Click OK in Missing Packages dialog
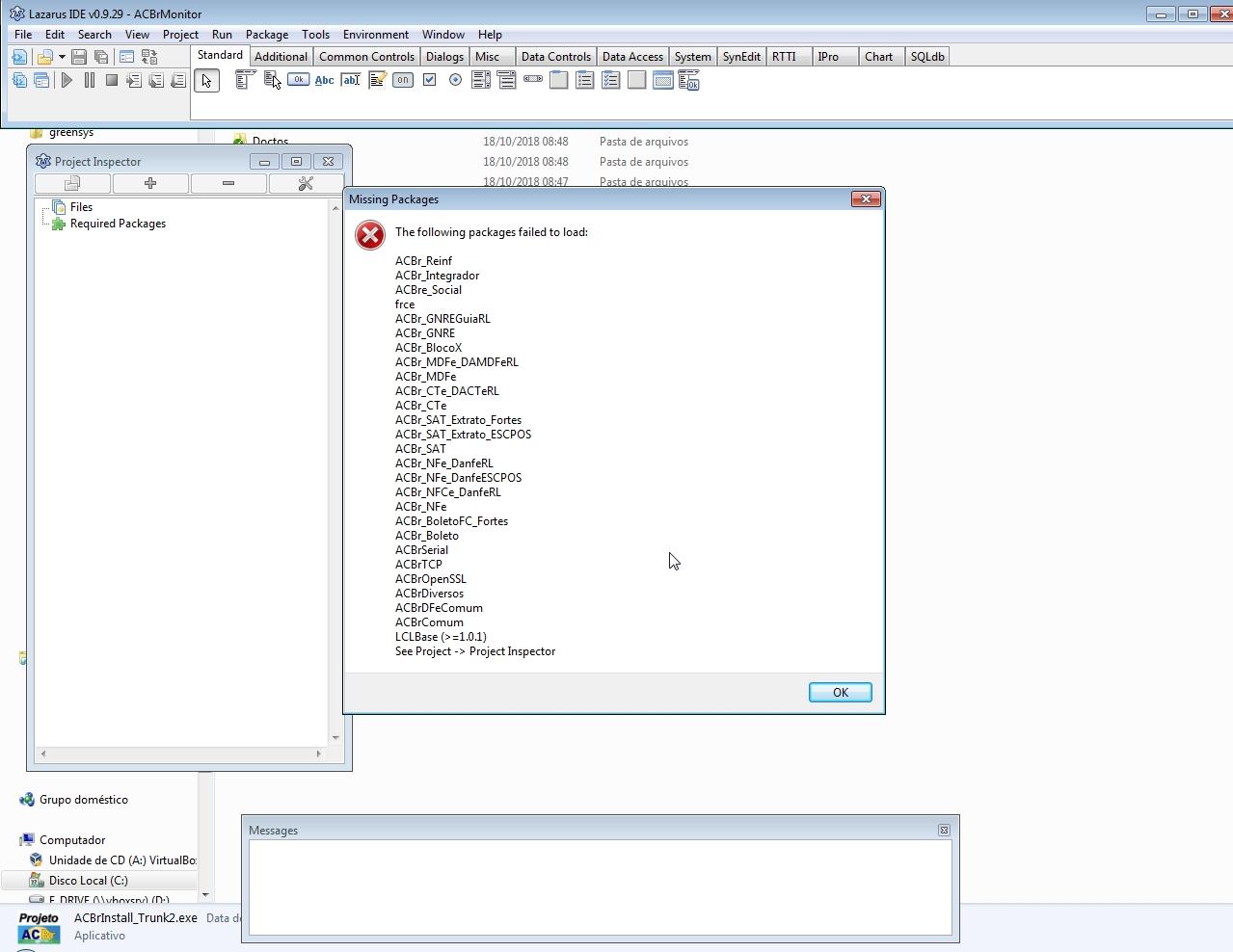 (x=841, y=693)
